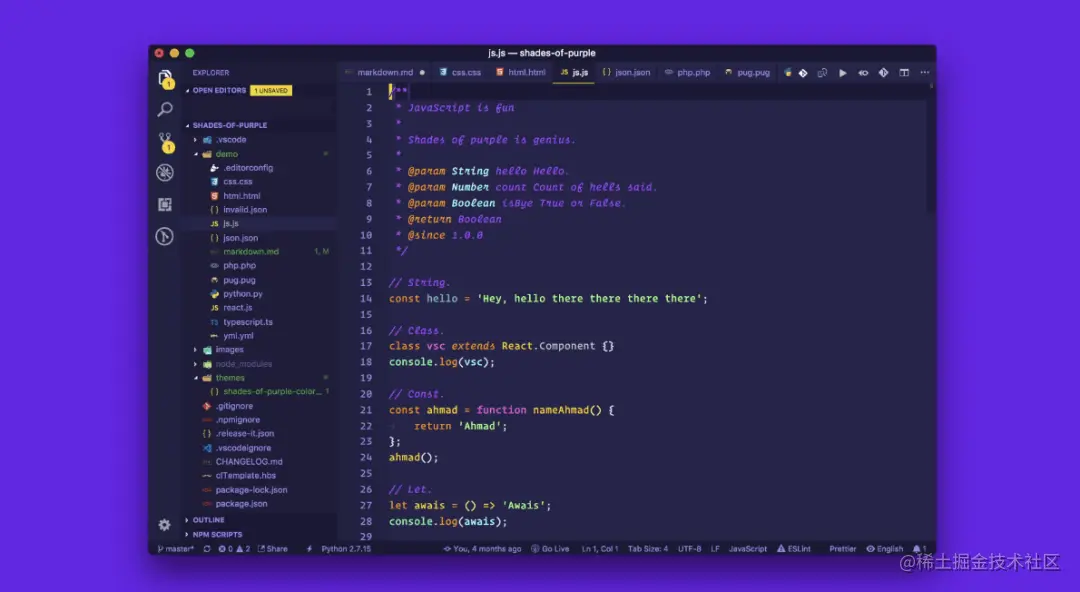1080x592 pixels.
Task: Click the Python icon left of the editor toolbar
Action: click(x=788, y=72)
